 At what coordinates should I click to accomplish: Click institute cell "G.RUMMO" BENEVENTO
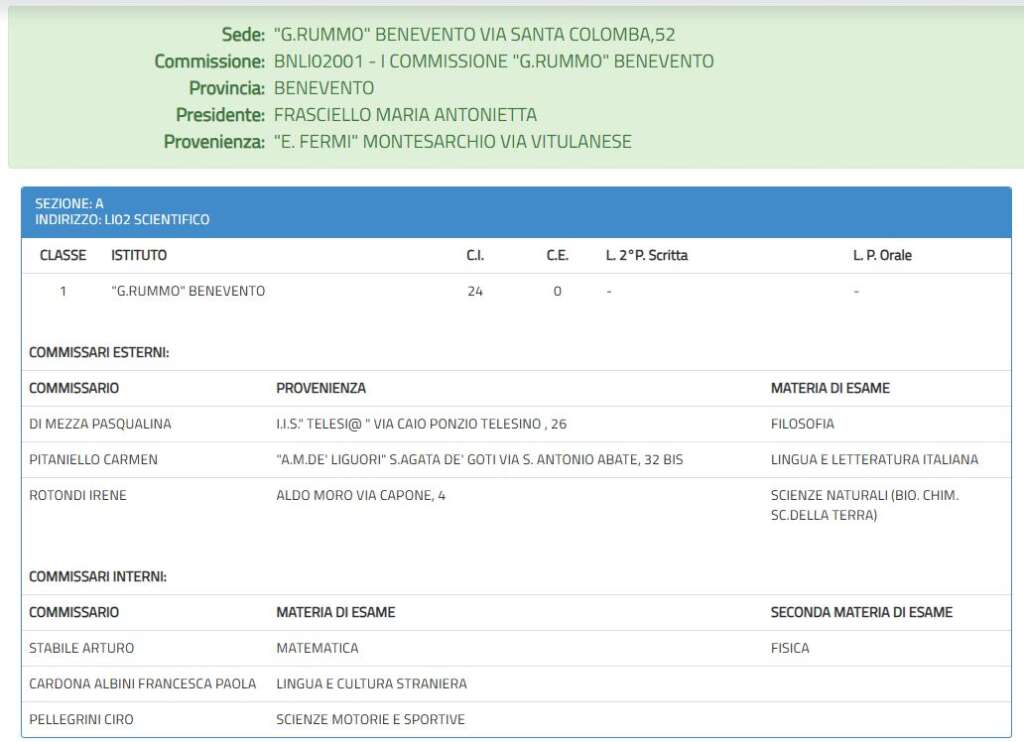(188, 291)
